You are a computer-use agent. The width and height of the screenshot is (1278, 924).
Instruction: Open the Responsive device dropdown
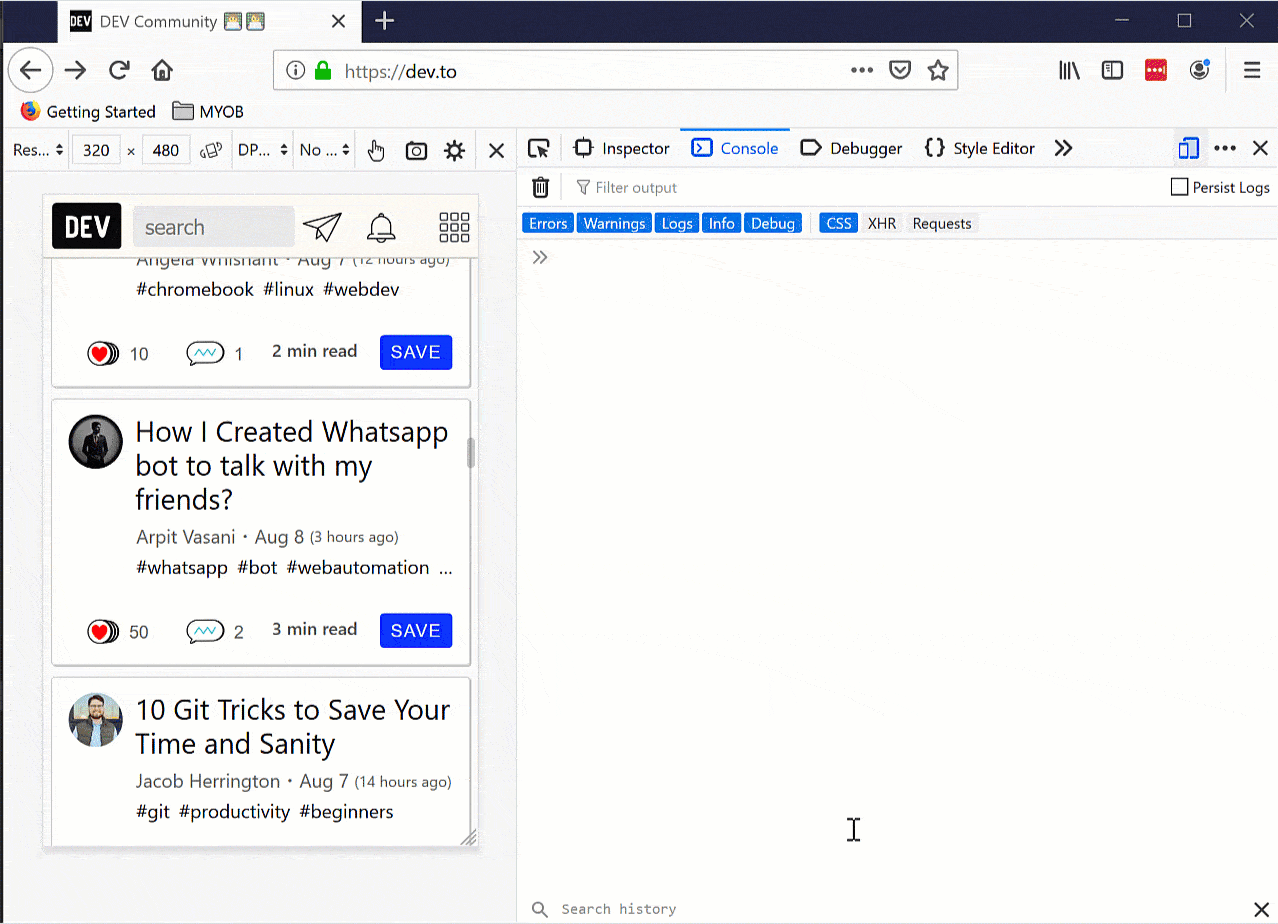(38, 150)
